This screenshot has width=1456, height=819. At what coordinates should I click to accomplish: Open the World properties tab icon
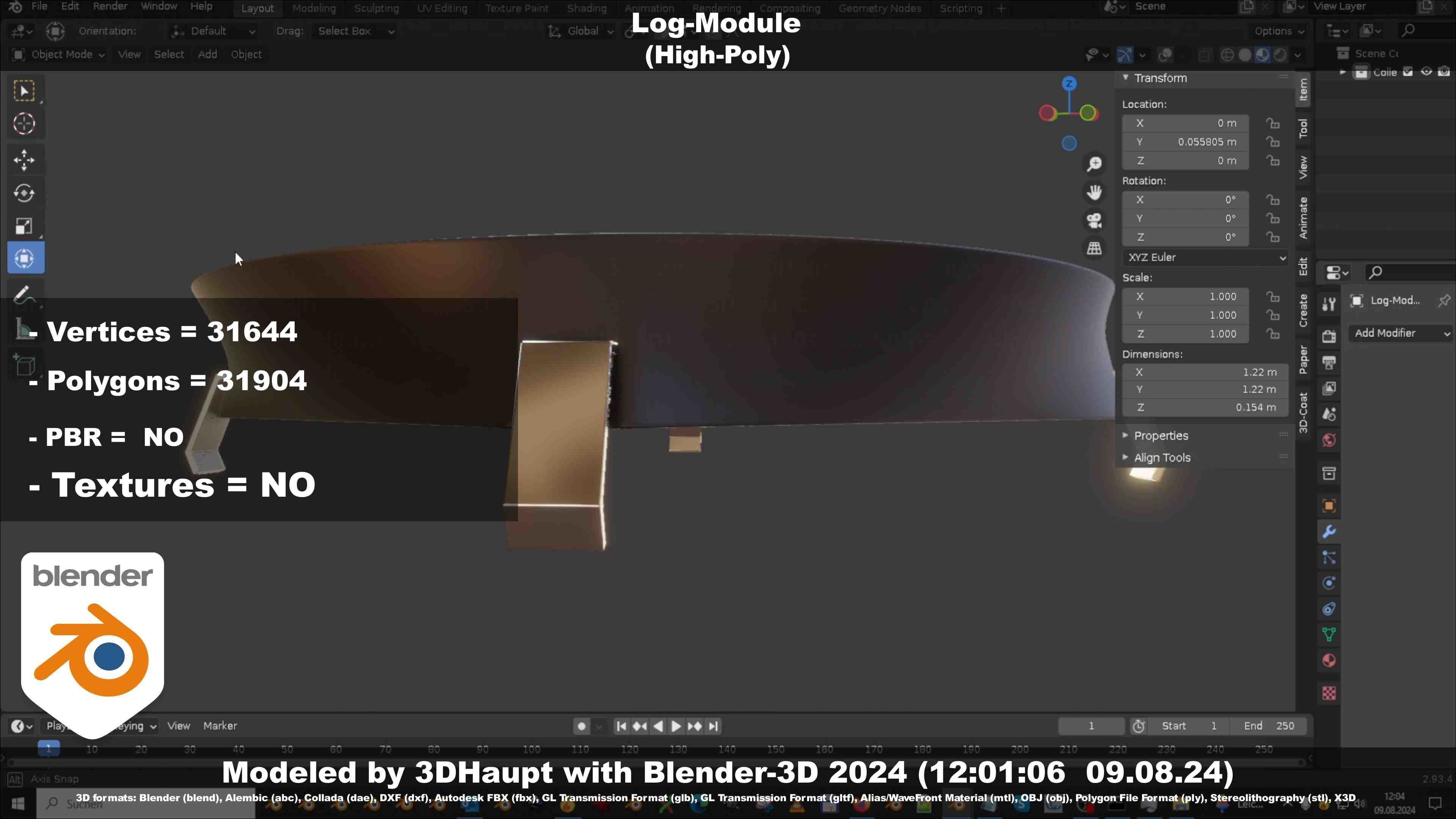click(1329, 440)
